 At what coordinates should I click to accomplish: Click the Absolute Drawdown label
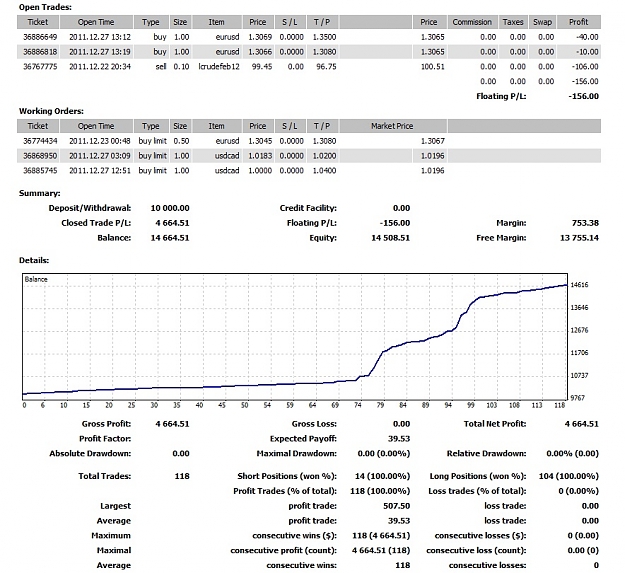coord(90,453)
